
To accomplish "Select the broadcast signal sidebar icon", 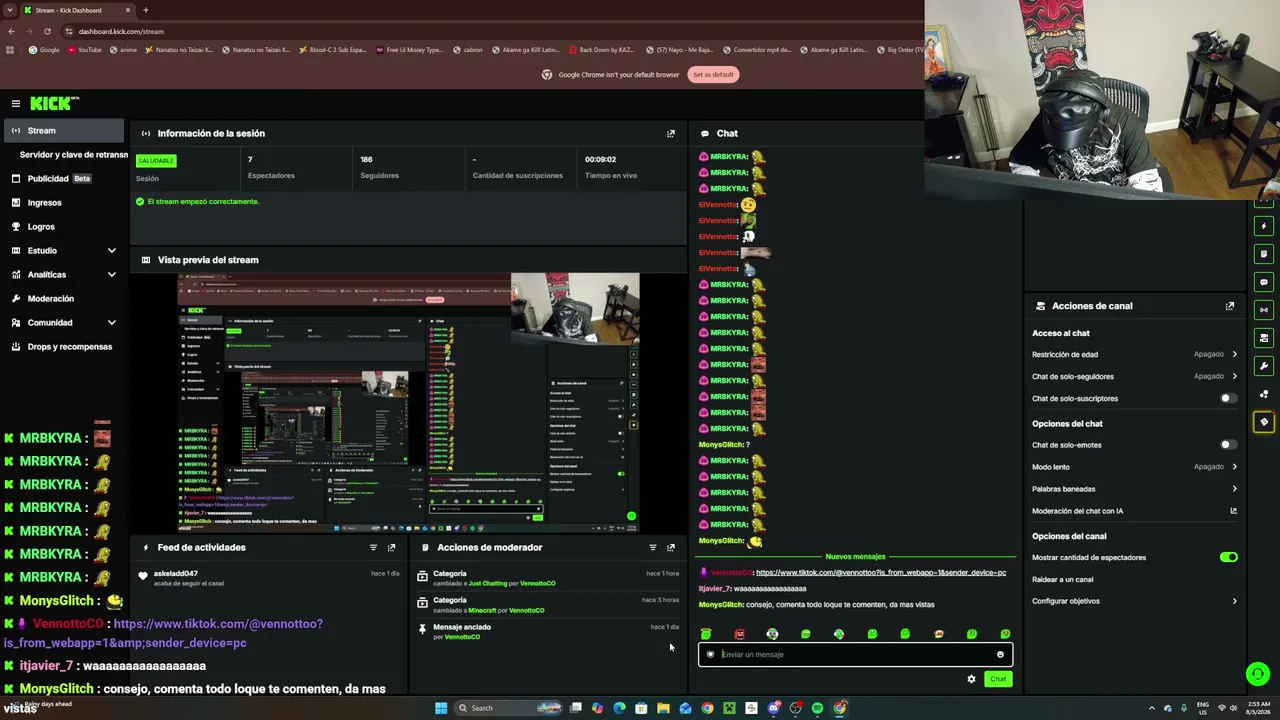I will (1264, 310).
